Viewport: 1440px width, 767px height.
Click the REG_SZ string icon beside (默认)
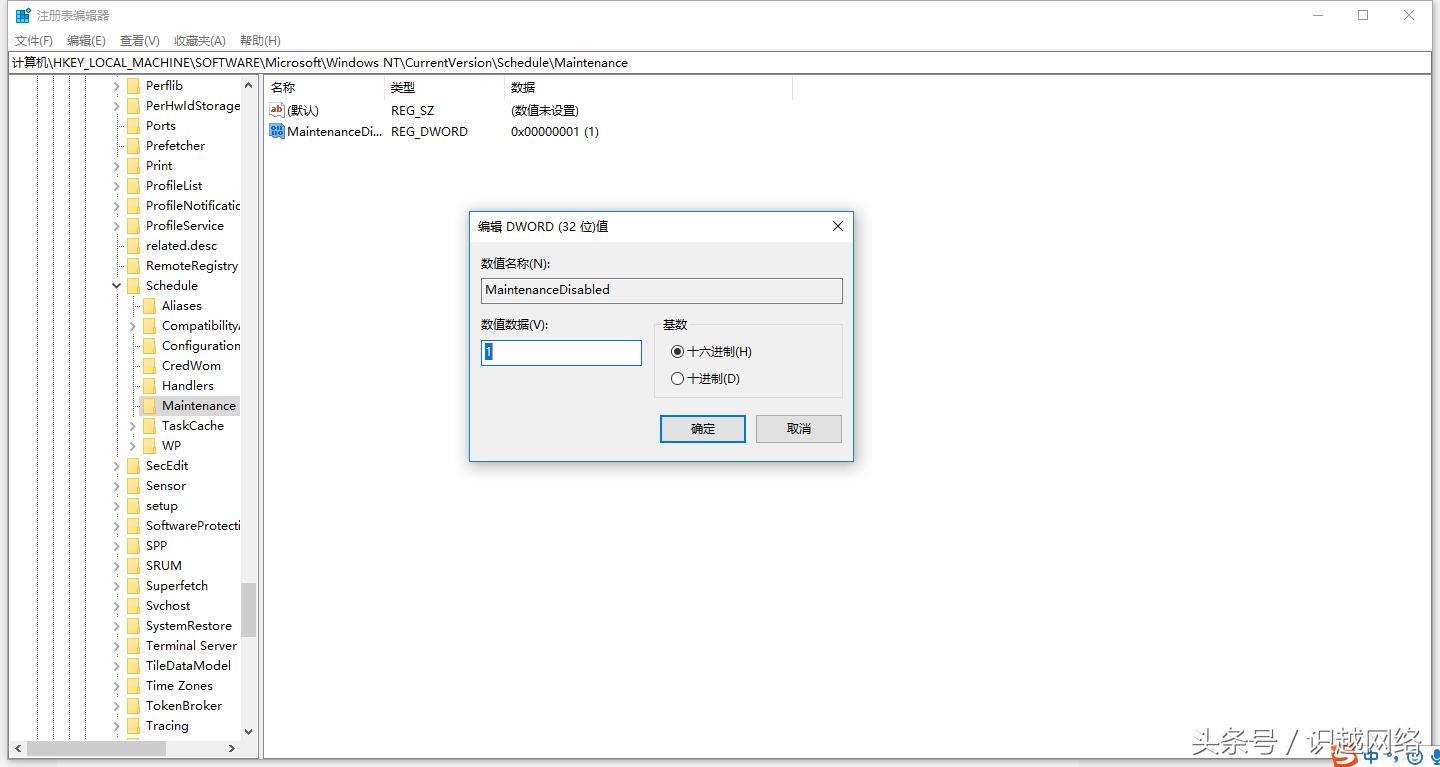tap(276, 110)
